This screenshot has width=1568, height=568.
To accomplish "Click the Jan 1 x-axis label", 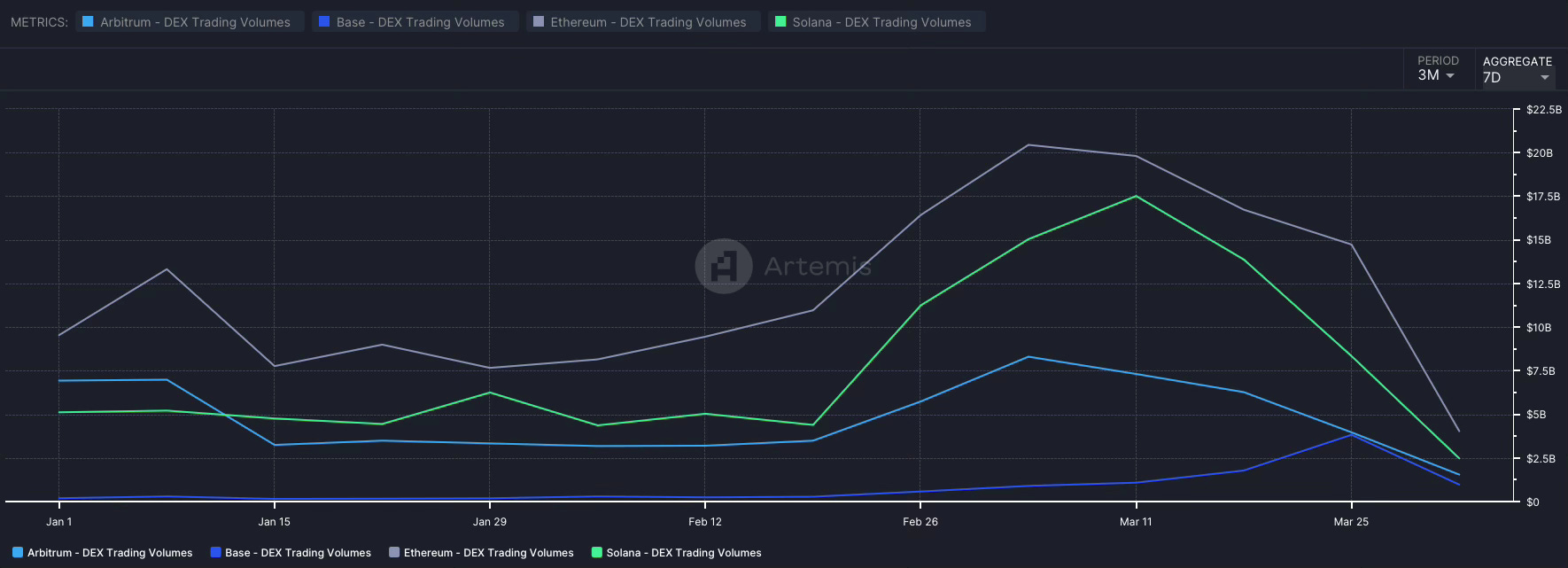I will [x=59, y=522].
